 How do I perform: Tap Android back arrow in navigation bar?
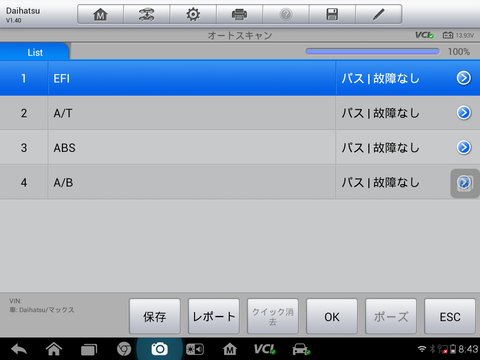pyautogui.click(x=19, y=349)
